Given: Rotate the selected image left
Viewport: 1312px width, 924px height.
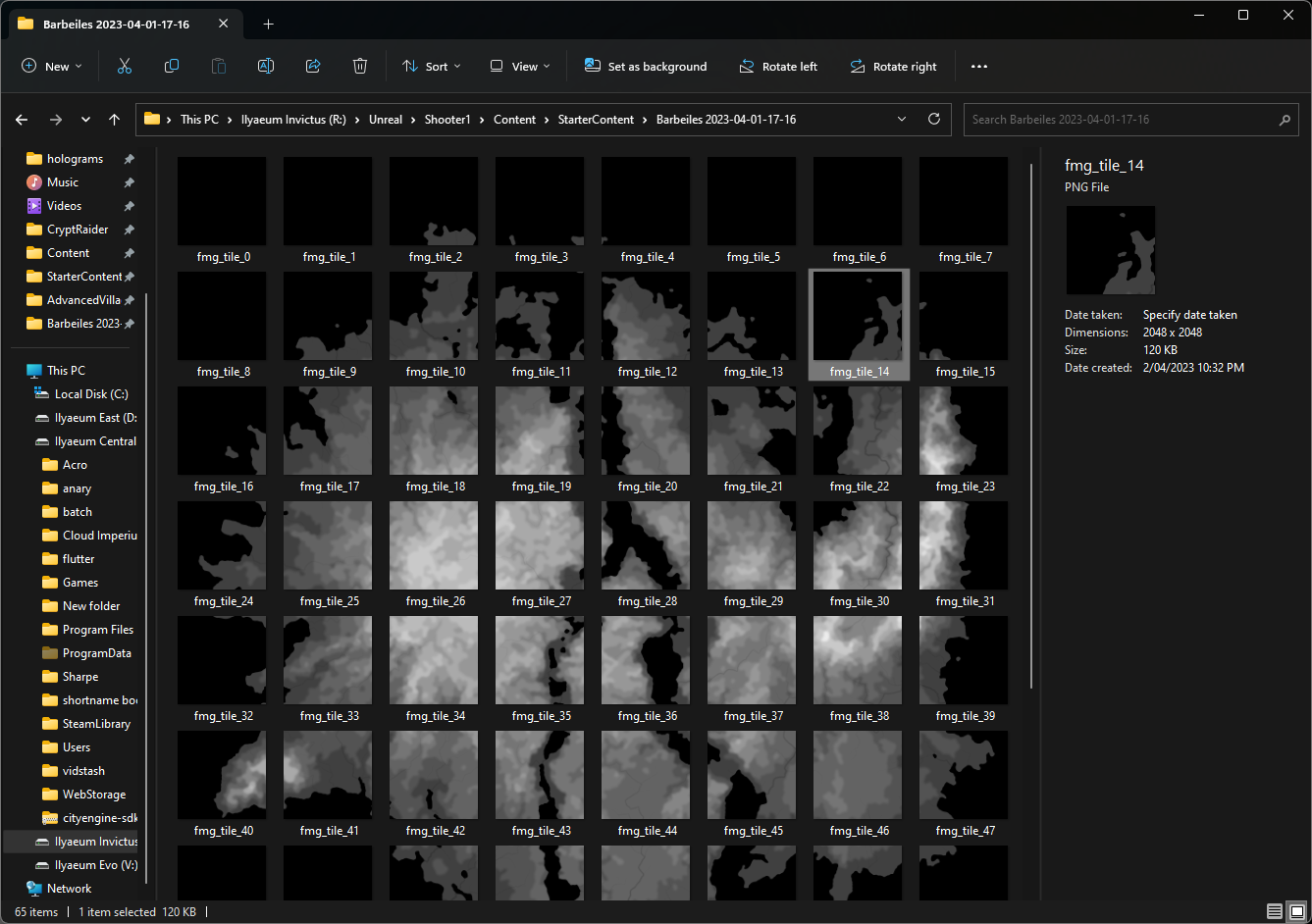Looking at the screenshot, I should point(778,66).
